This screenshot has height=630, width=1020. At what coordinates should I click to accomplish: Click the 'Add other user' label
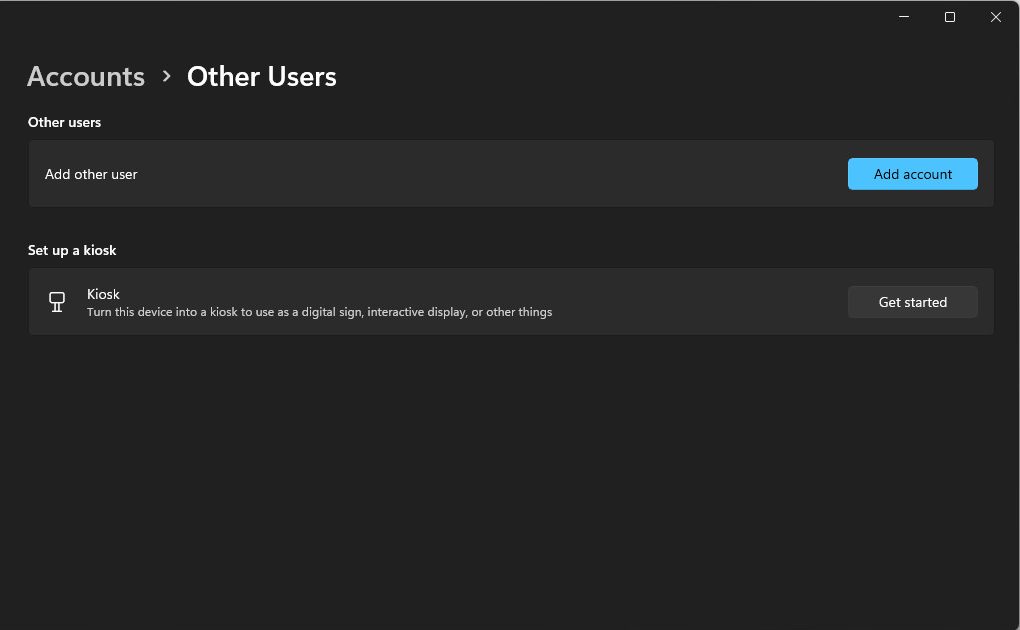point(91,174)
